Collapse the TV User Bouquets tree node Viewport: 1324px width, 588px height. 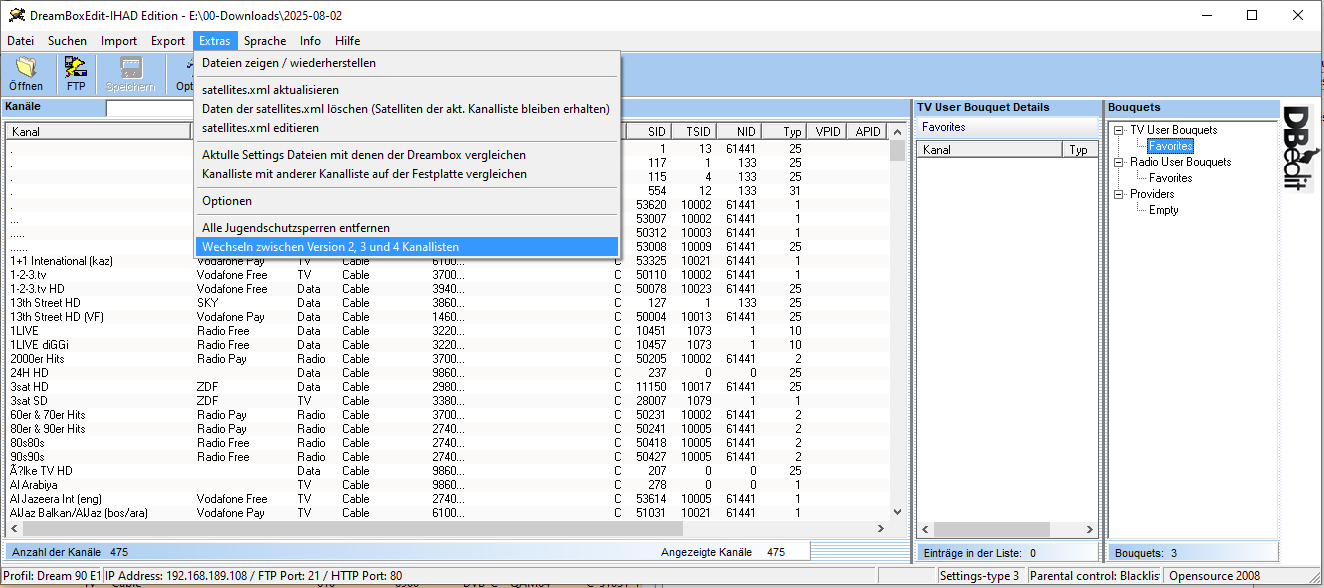click(x=1119, y=130)
